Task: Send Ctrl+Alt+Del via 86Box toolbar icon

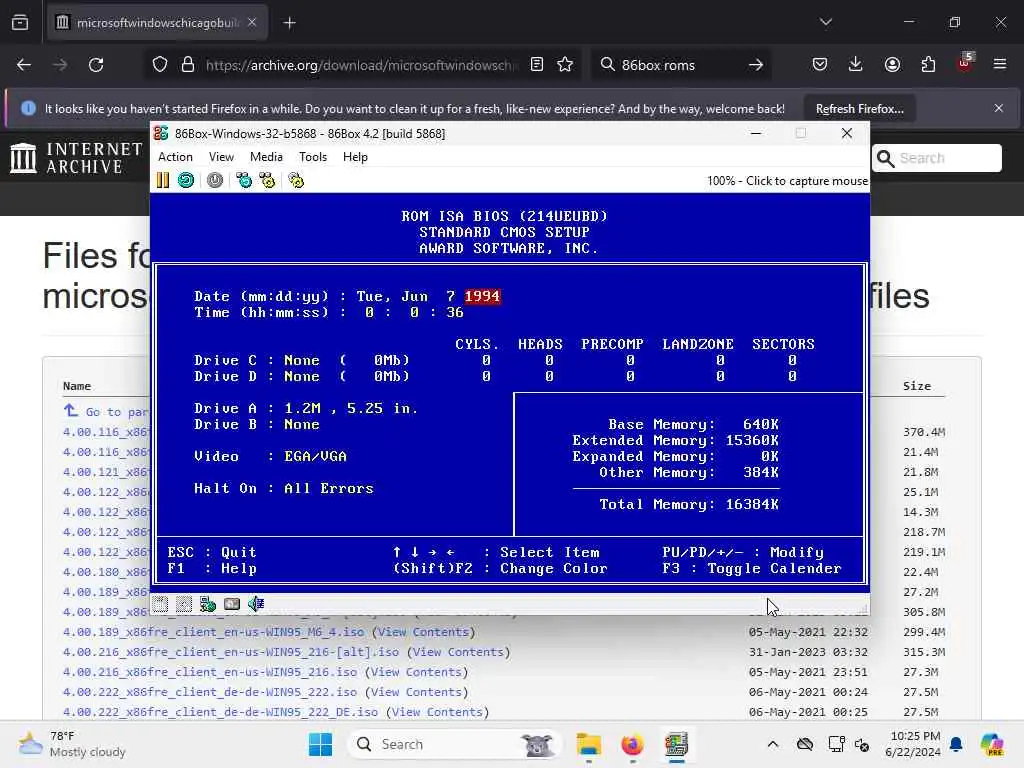Action: [244, 180]
